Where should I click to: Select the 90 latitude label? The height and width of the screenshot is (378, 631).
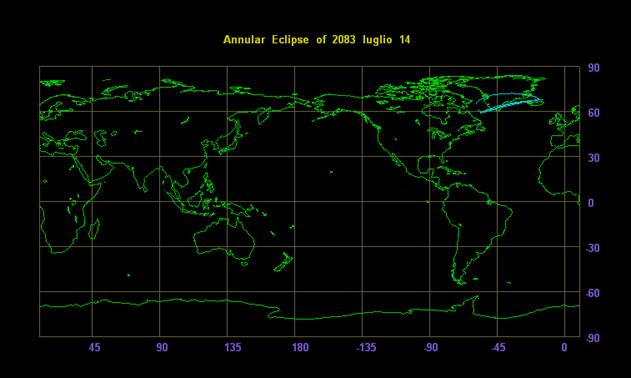(593, 68)
